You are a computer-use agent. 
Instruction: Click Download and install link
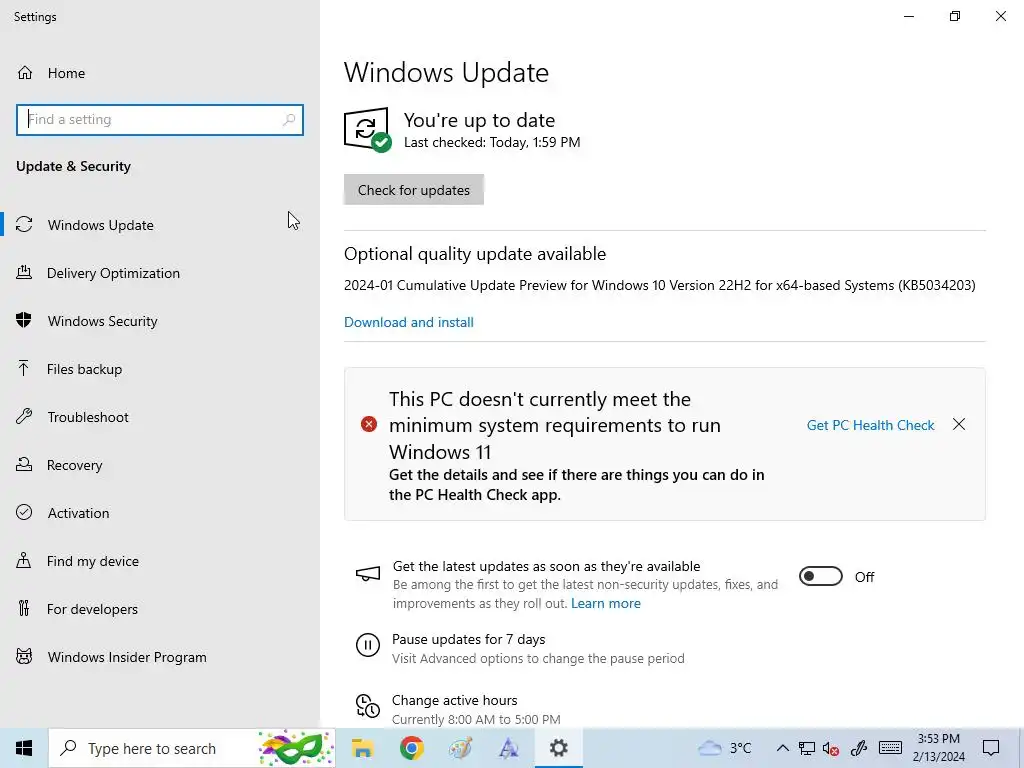pos(409,323)
